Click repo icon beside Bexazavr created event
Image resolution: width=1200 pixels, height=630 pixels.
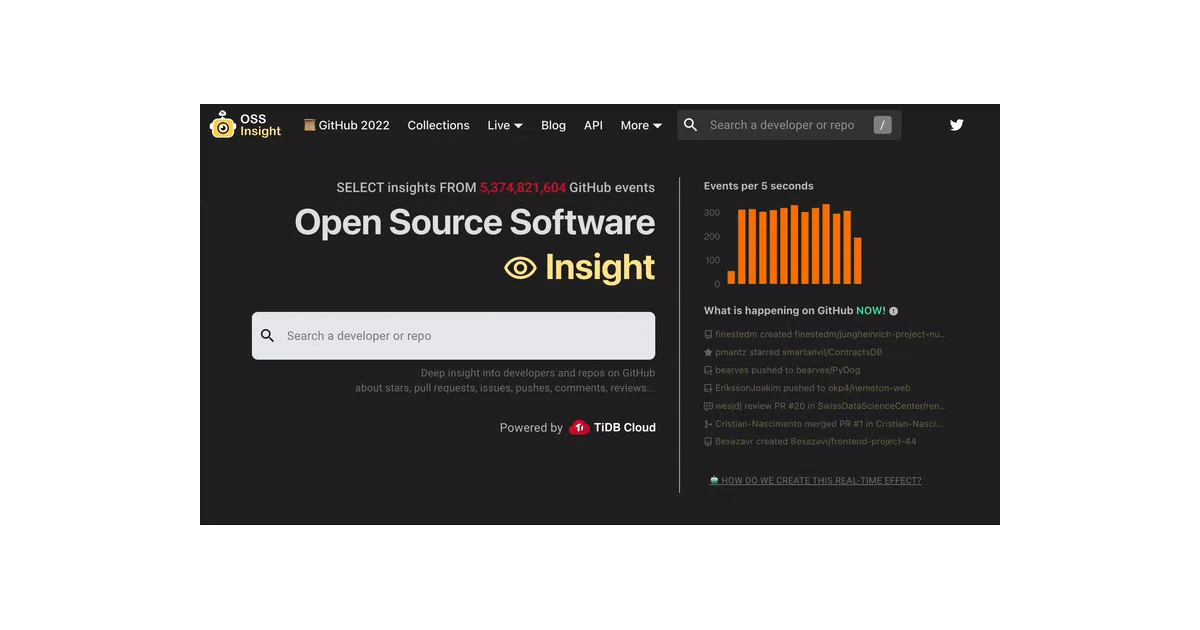(708, 441)
